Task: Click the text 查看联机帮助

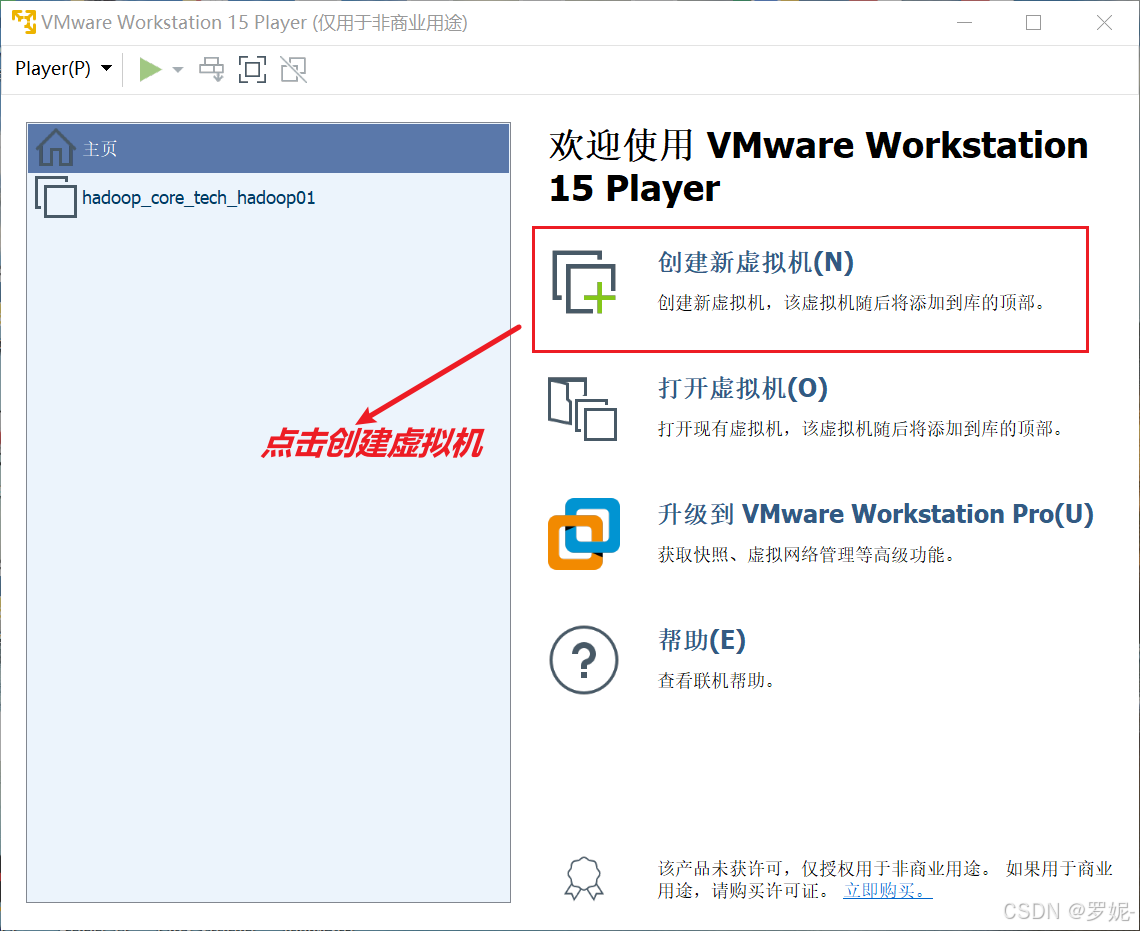Action: (x=716, y=681)
